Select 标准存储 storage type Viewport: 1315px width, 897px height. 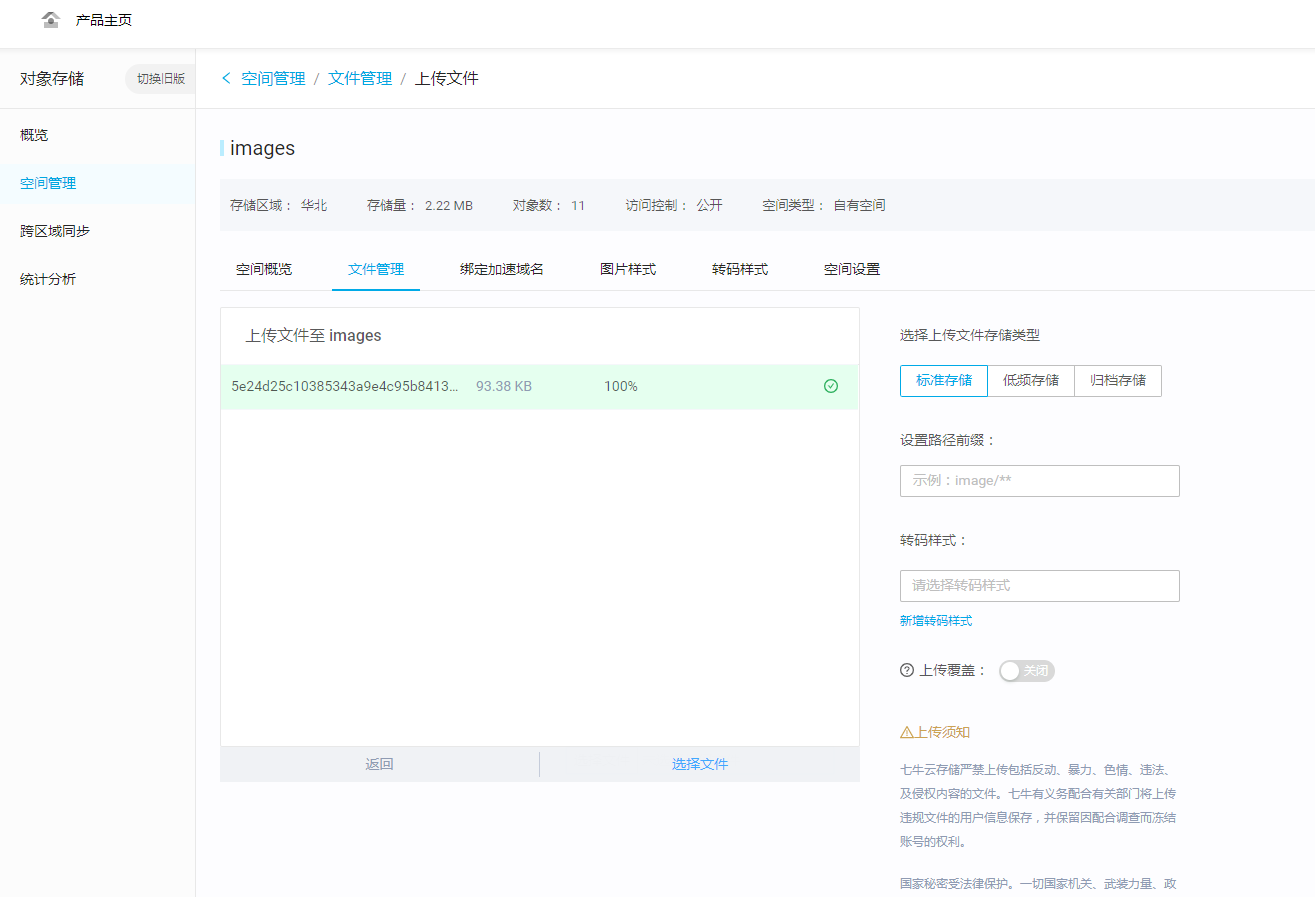click(x=944, y=381)
